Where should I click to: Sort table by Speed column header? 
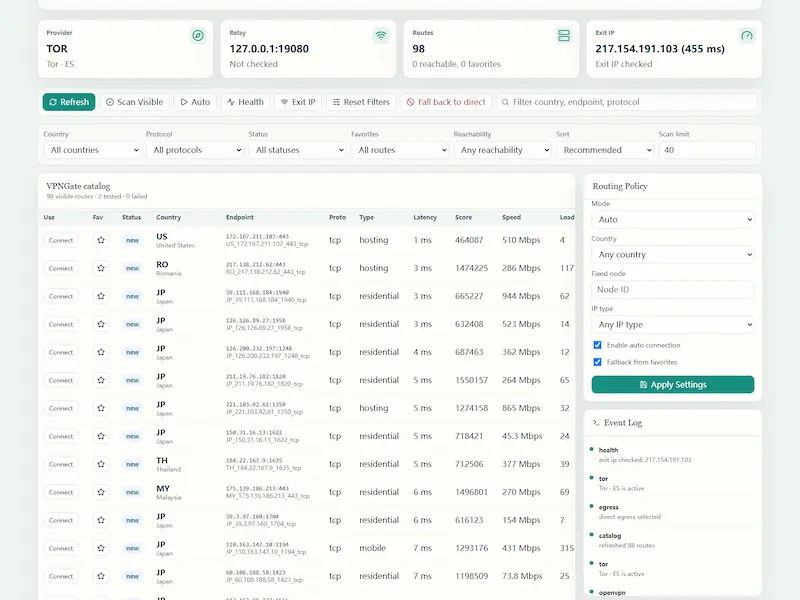511,217
